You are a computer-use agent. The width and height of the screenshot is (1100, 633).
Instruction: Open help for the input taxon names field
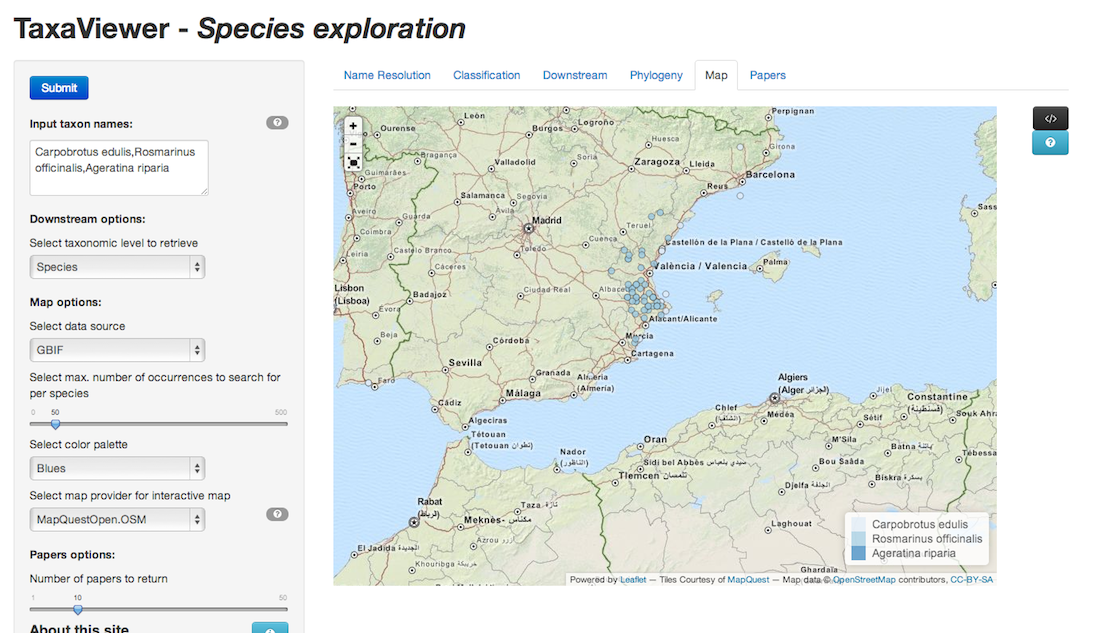(x=277, y=122)
